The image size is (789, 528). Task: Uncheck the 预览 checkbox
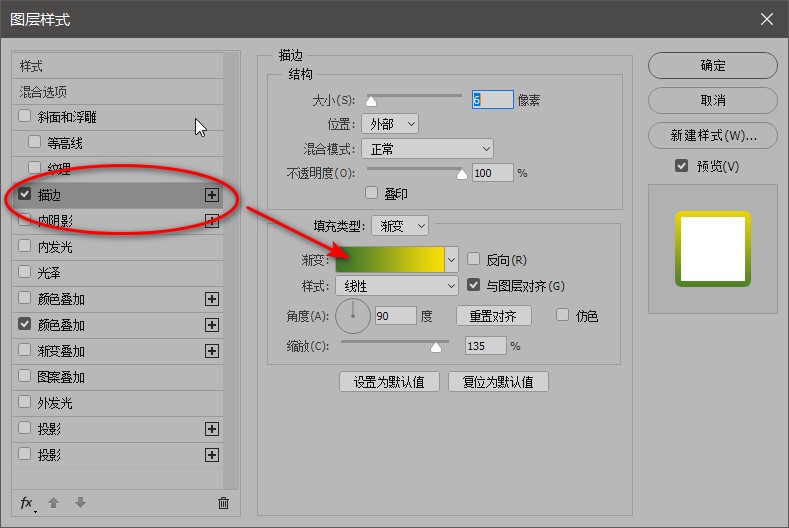click(681, 166)
